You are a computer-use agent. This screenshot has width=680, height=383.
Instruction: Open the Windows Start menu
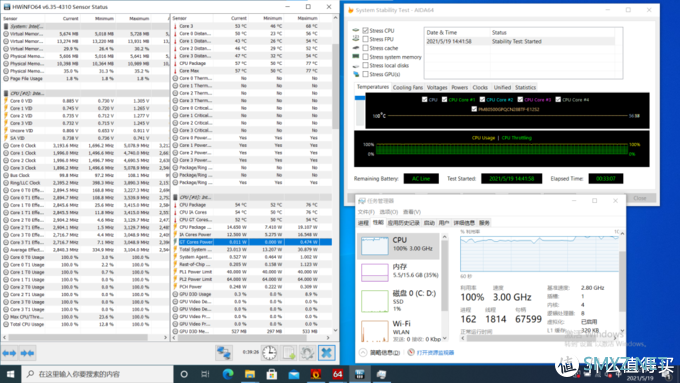(10, 374)
